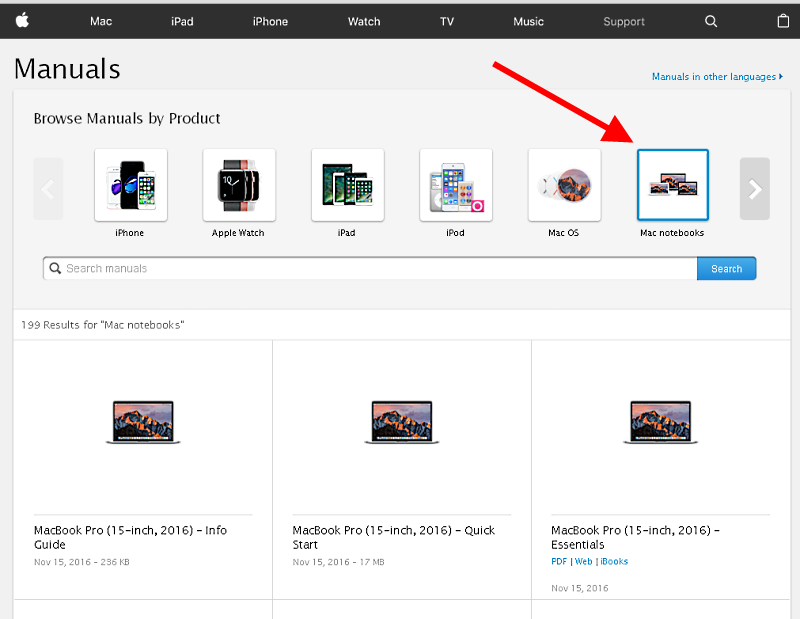Screen dimensions: 800x619
Task: Click the Browse Manuals by Product heading
Action: [127, 118]
